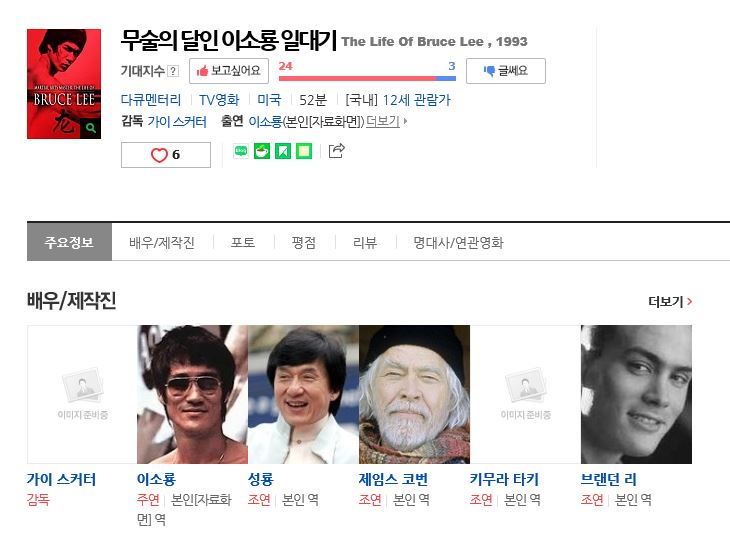Open the 기대지수 question mark help icon
Viewport: 730px width, 546px height.
click(x=173, y=71)
